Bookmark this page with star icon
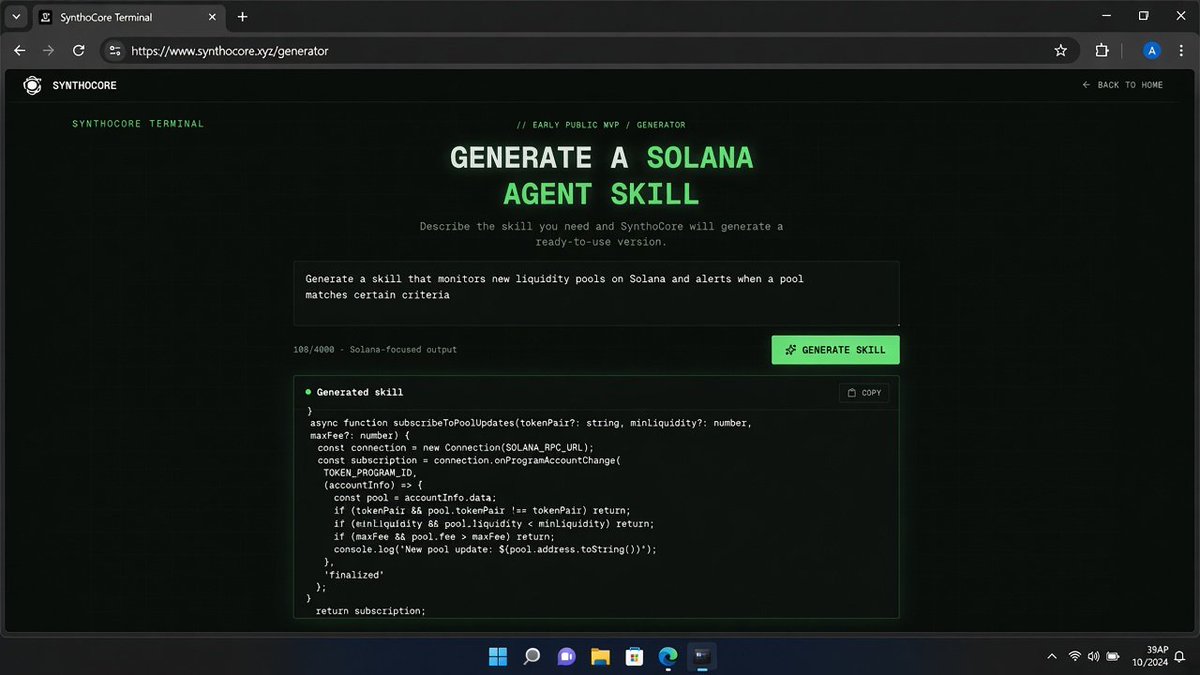 coord(1060,50)
